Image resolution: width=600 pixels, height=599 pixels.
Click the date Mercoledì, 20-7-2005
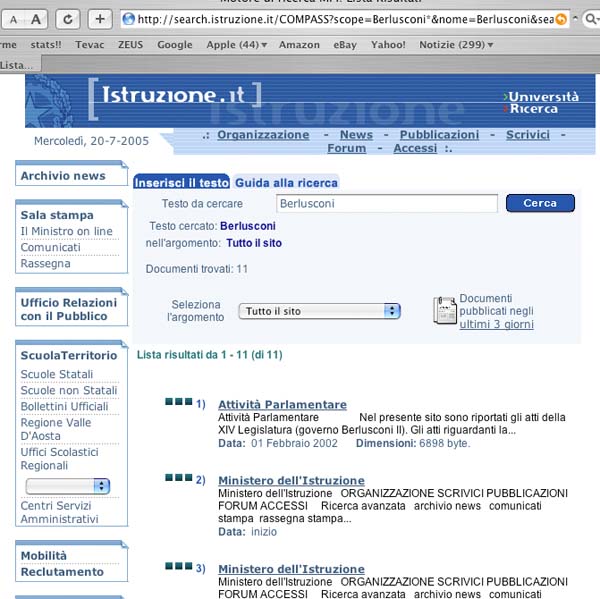click(91, 141)
